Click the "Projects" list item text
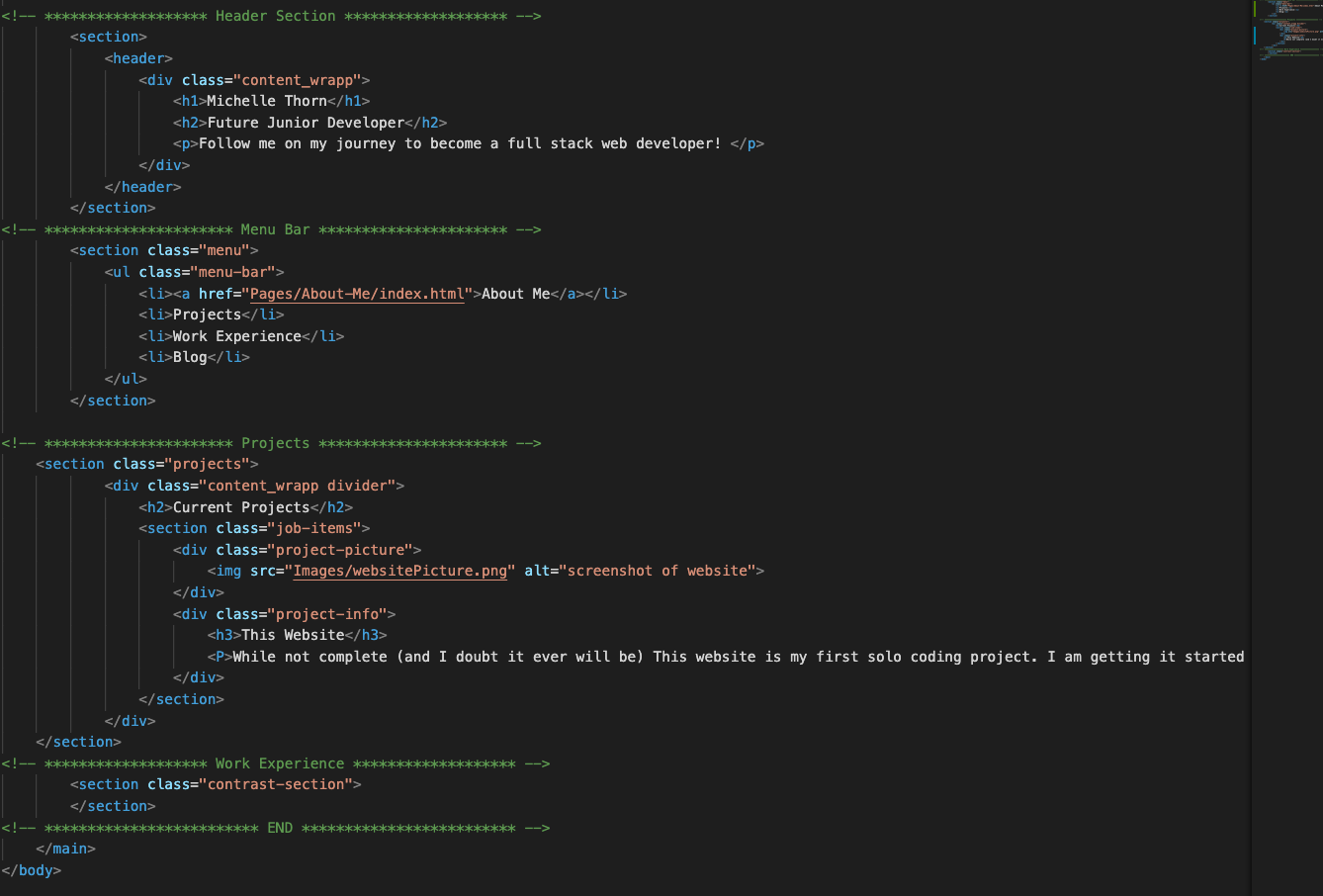This screenshot has height=896, width=1323. [207, 314]
